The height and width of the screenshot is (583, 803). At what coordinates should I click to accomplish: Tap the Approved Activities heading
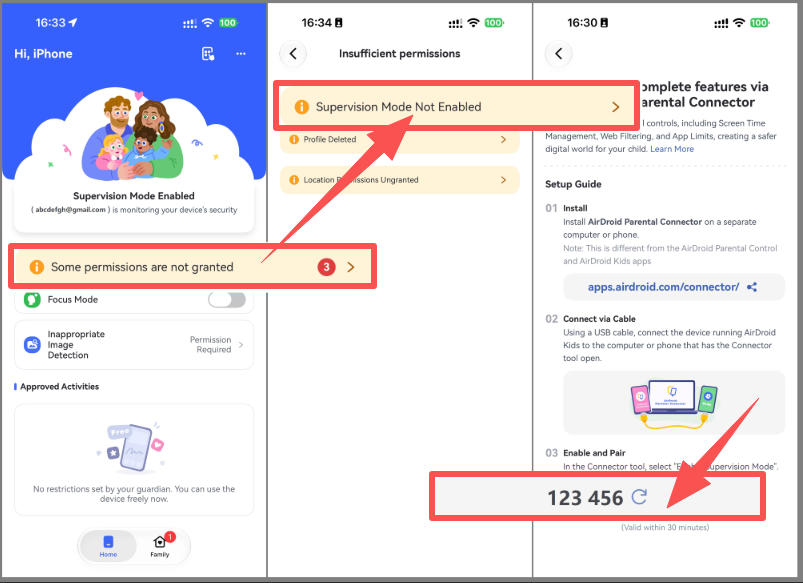[x=59, y=387]
